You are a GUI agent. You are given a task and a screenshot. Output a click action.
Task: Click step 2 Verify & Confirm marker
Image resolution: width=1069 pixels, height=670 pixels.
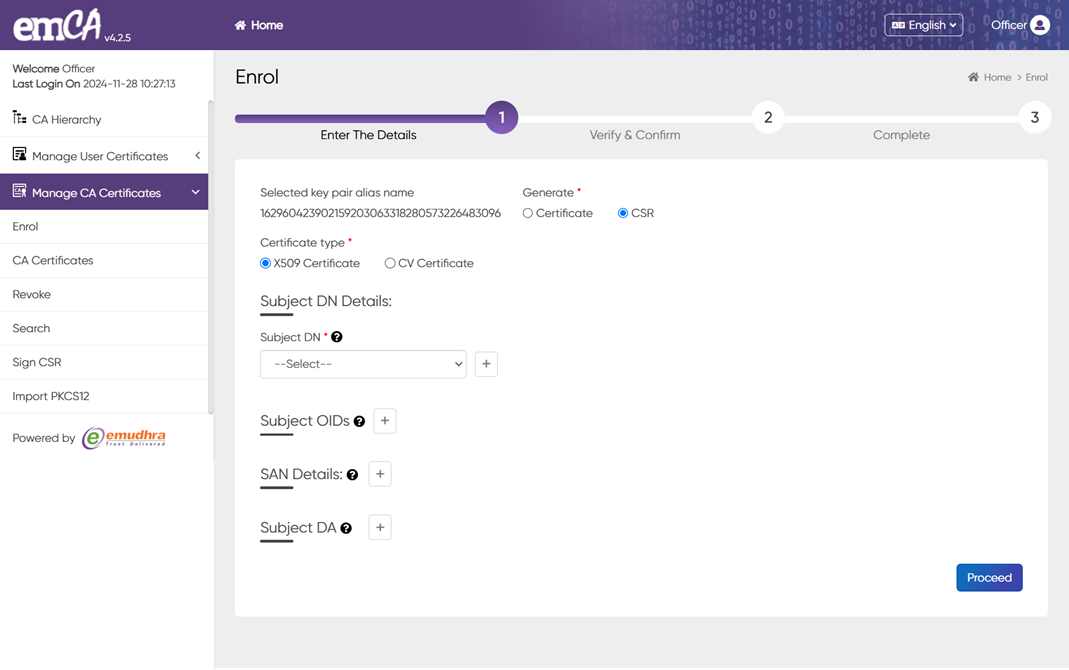pyautogui.click(x=768, y=118)
